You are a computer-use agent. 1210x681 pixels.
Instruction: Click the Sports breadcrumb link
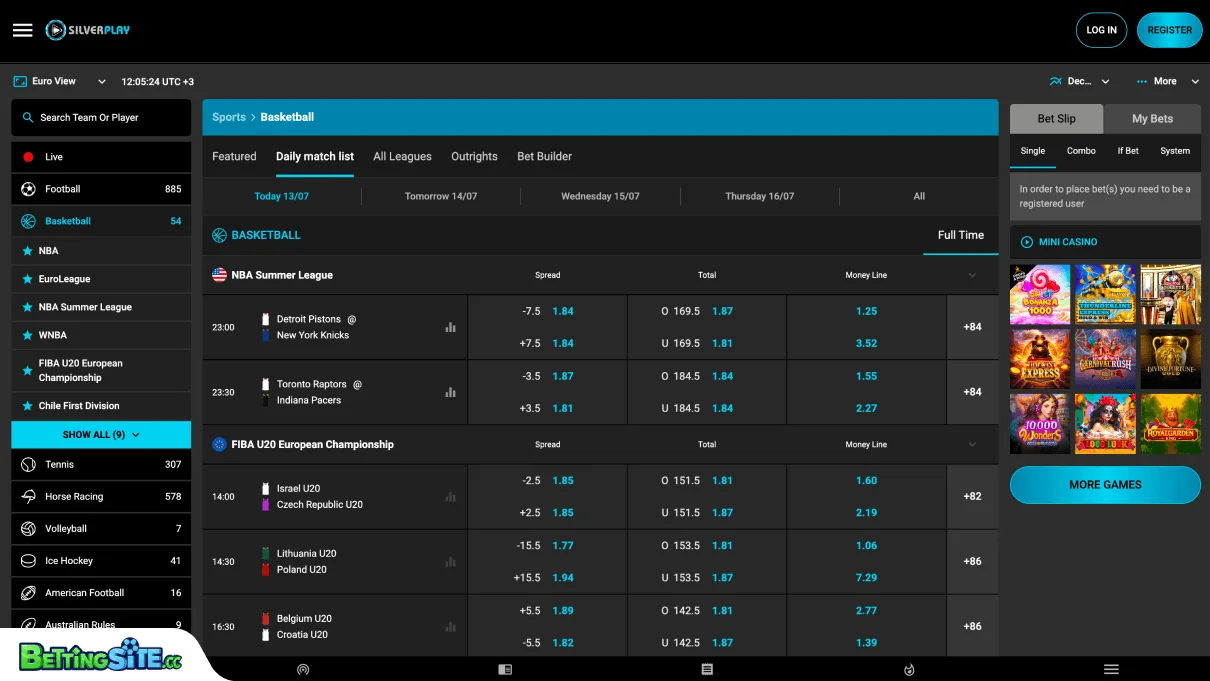(229, 117)
